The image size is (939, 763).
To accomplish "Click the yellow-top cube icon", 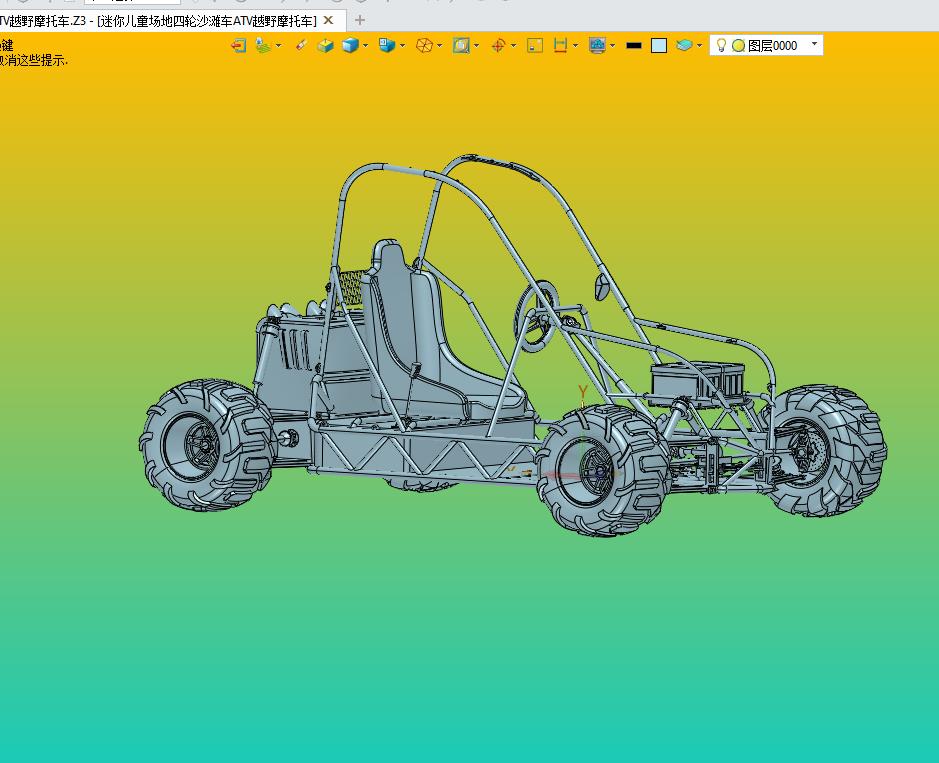I will click(325, 46).
